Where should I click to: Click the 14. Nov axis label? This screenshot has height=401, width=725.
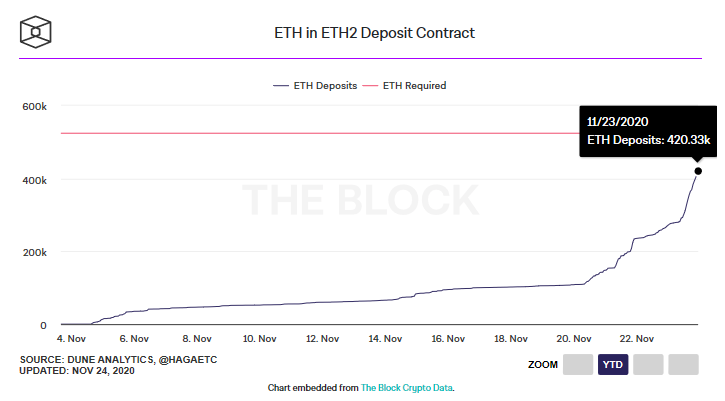click(385, 339)
